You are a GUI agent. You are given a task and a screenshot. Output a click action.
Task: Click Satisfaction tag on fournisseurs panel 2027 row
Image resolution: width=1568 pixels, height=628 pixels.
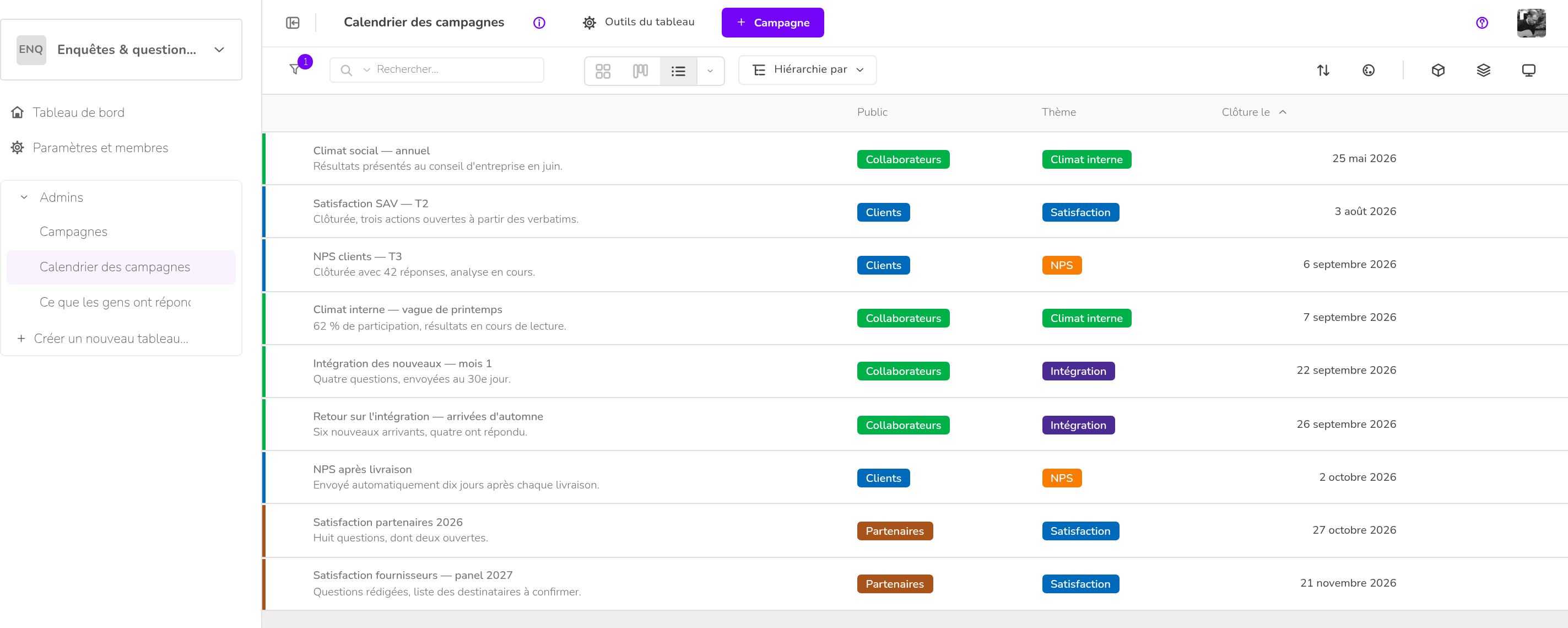coord(1080,583)
